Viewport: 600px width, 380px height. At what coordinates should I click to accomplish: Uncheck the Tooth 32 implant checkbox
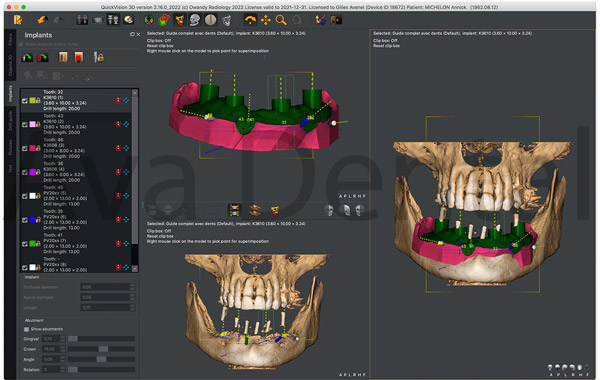(x=25, y=101)
